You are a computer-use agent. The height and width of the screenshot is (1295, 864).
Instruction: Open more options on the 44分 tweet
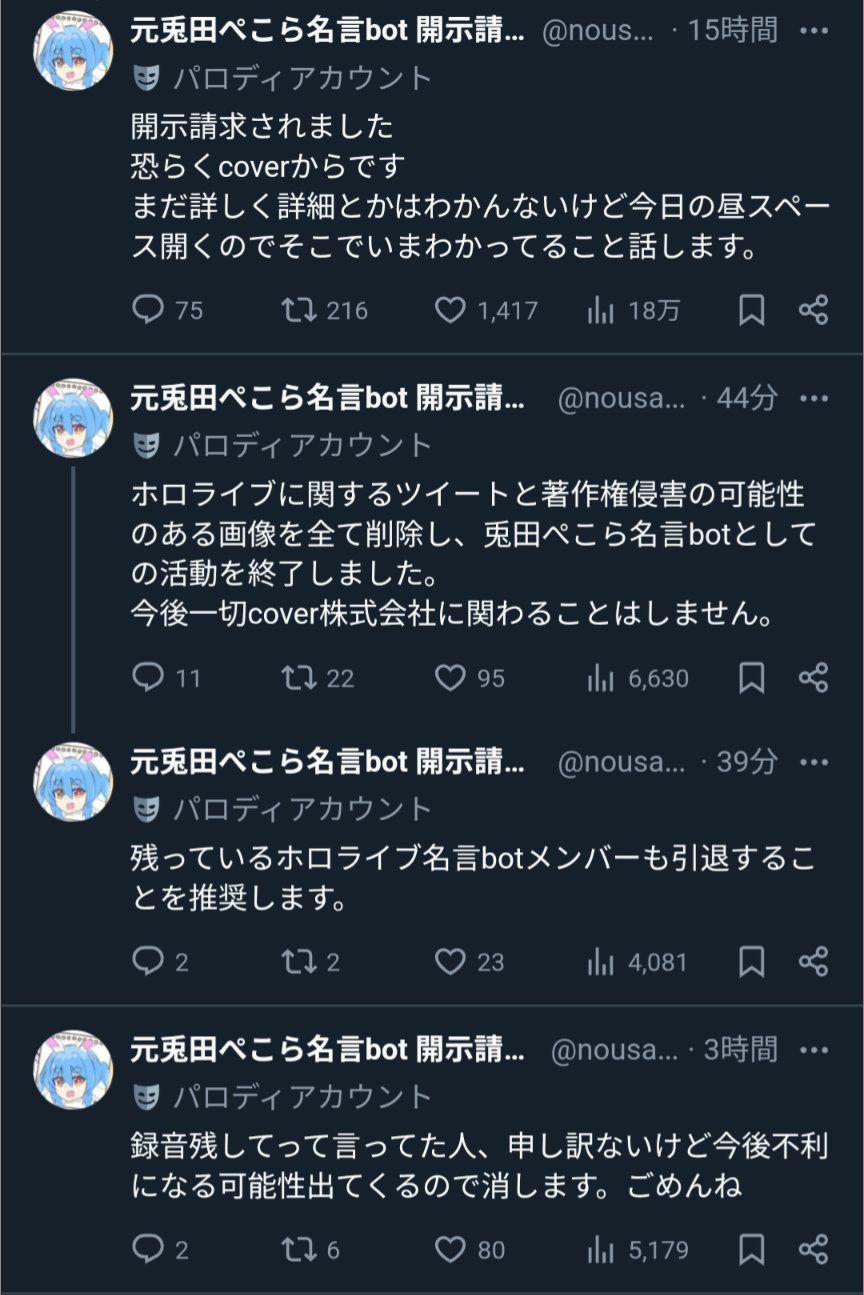click(x=816, y=398)
